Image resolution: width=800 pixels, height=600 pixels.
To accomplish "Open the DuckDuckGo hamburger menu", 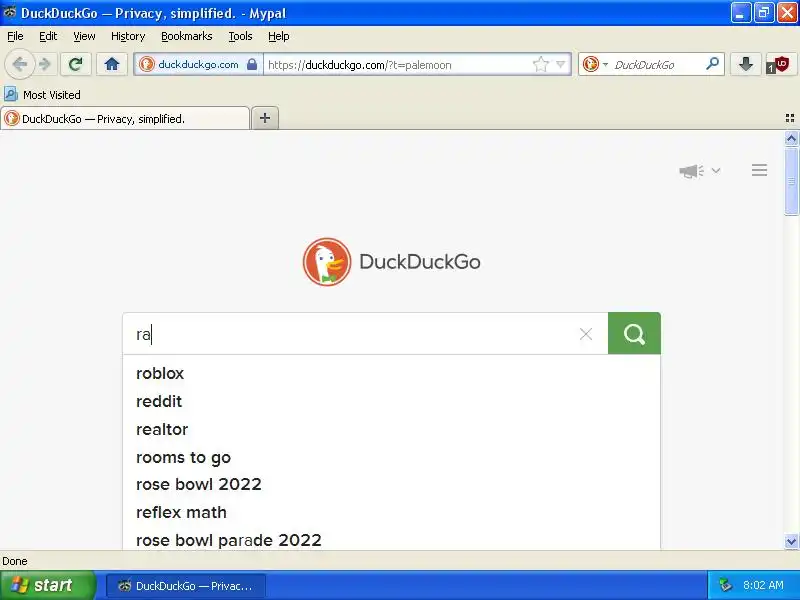I will click(759, 170).
